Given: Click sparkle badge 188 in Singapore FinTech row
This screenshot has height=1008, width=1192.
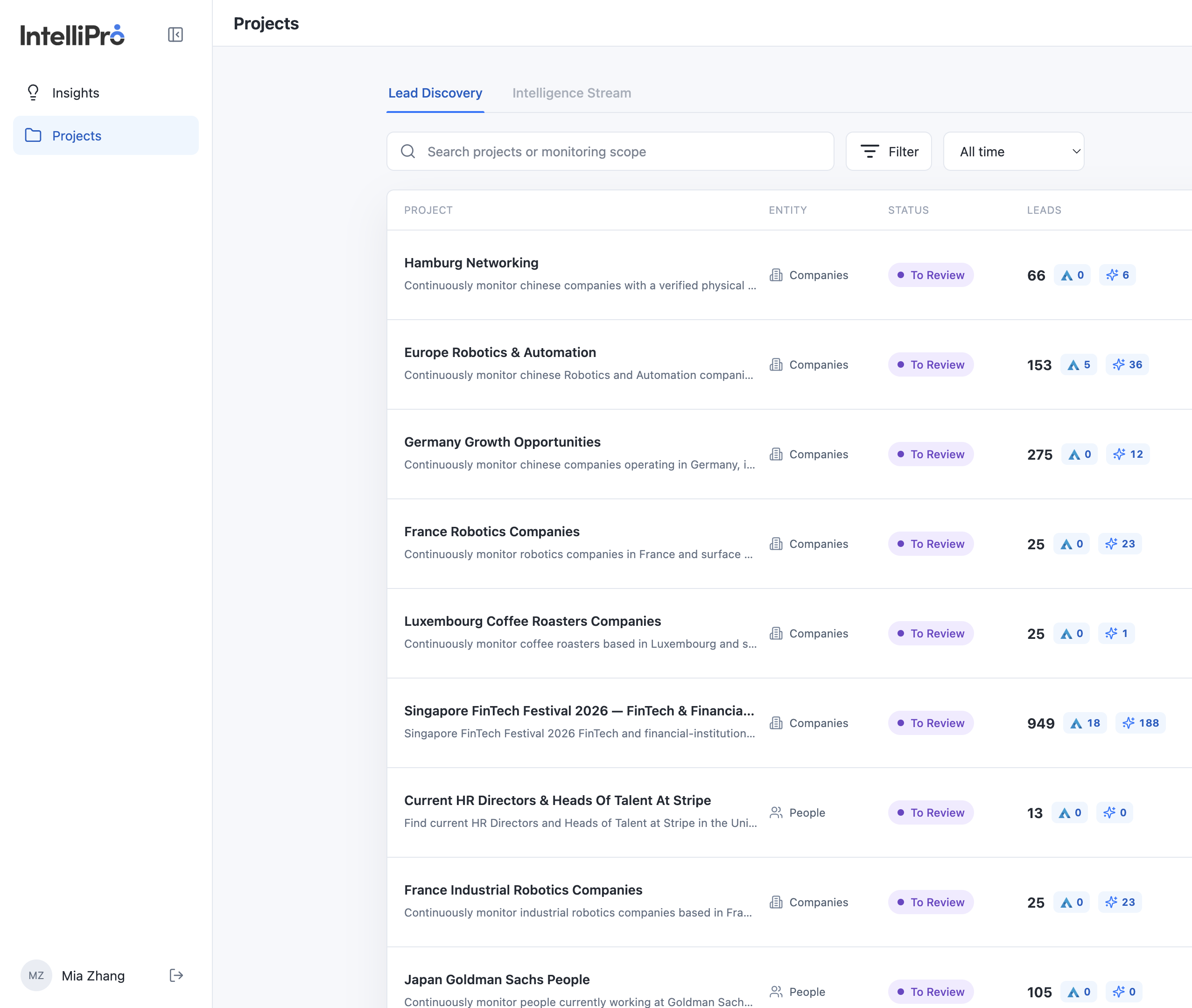Looking at the screenshot, I should [x=1140, y=723].
